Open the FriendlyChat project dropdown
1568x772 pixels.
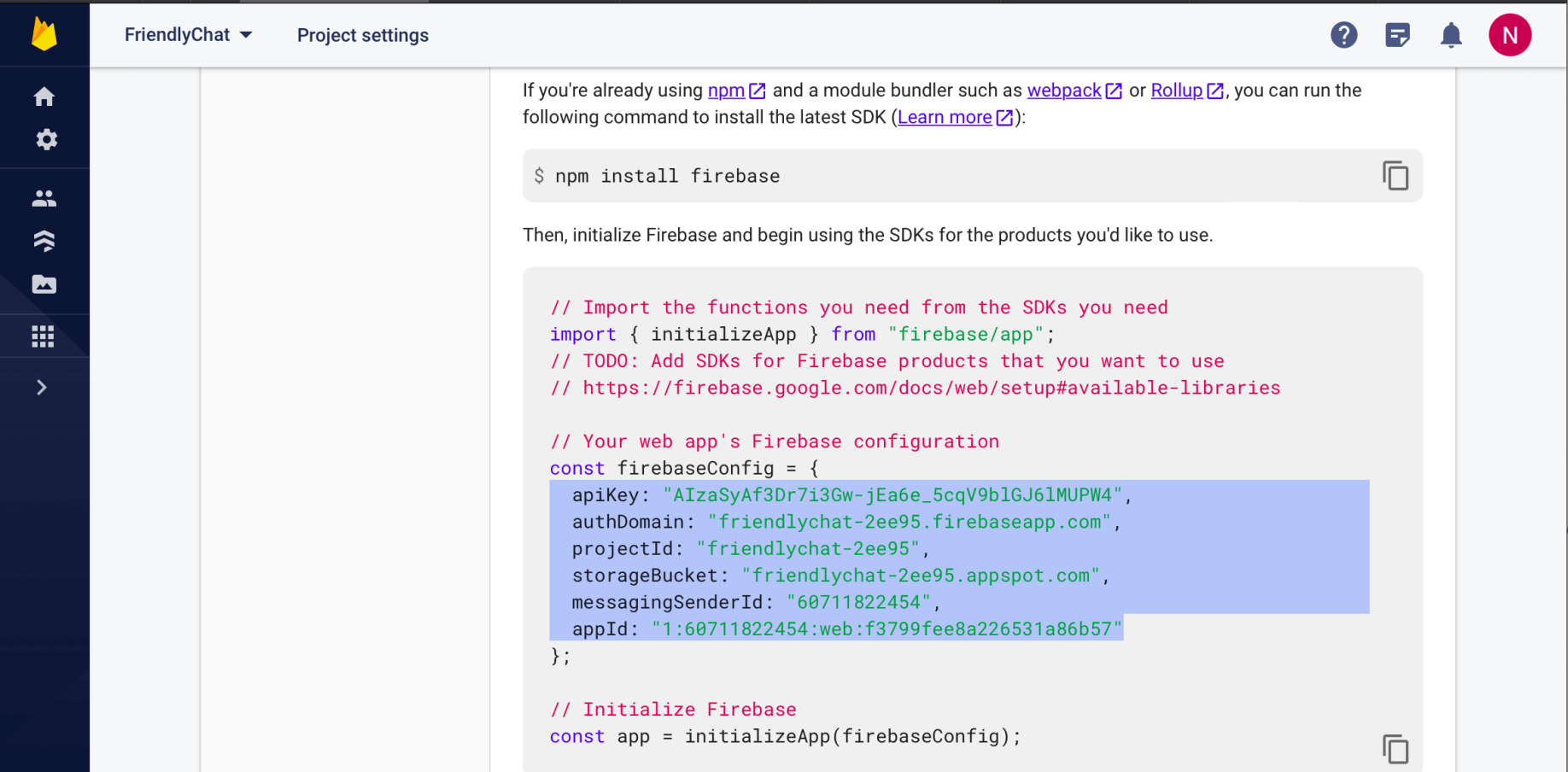(188, 35)
